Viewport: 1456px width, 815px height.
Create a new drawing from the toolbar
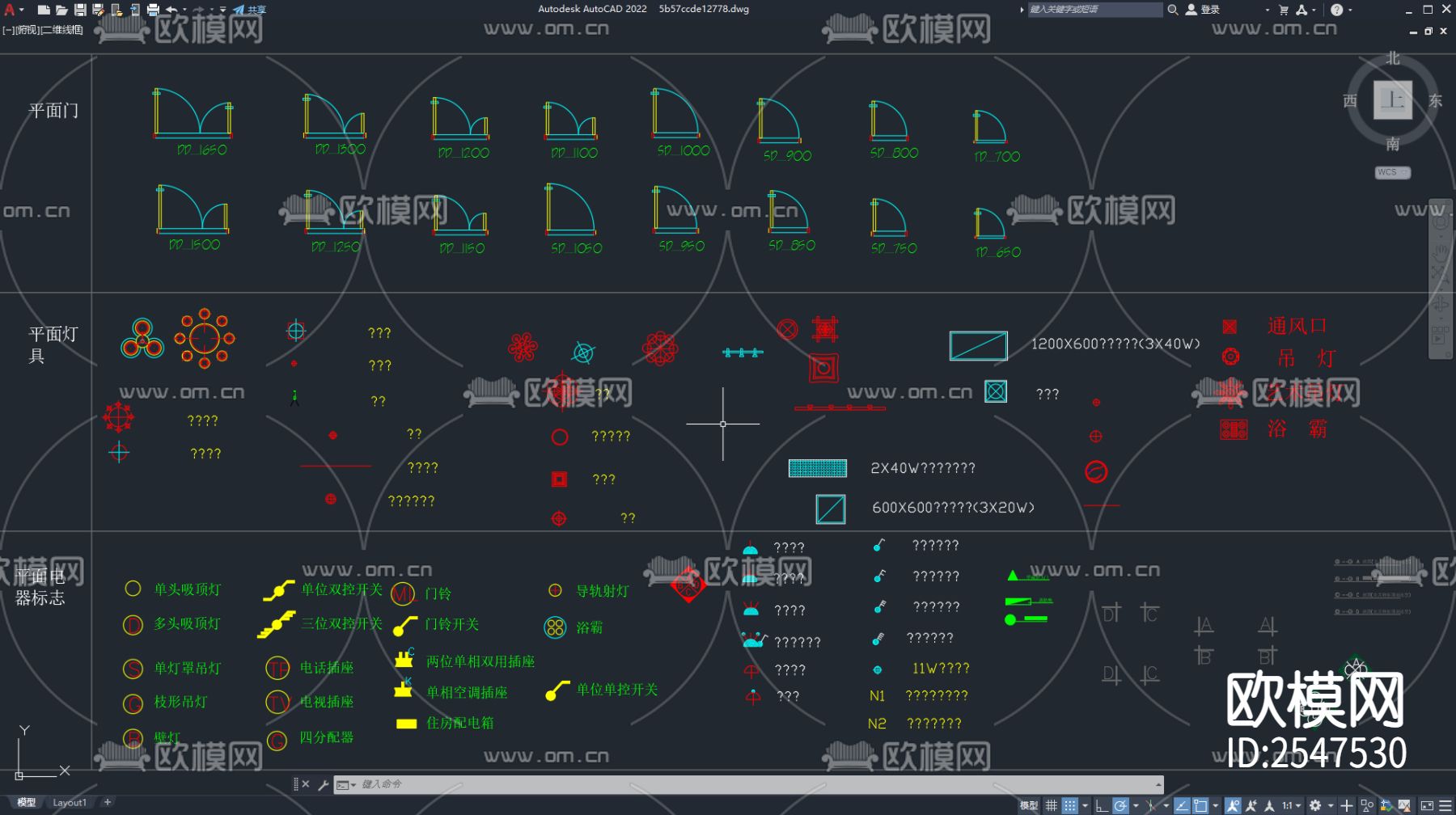[x=44, y=10]
